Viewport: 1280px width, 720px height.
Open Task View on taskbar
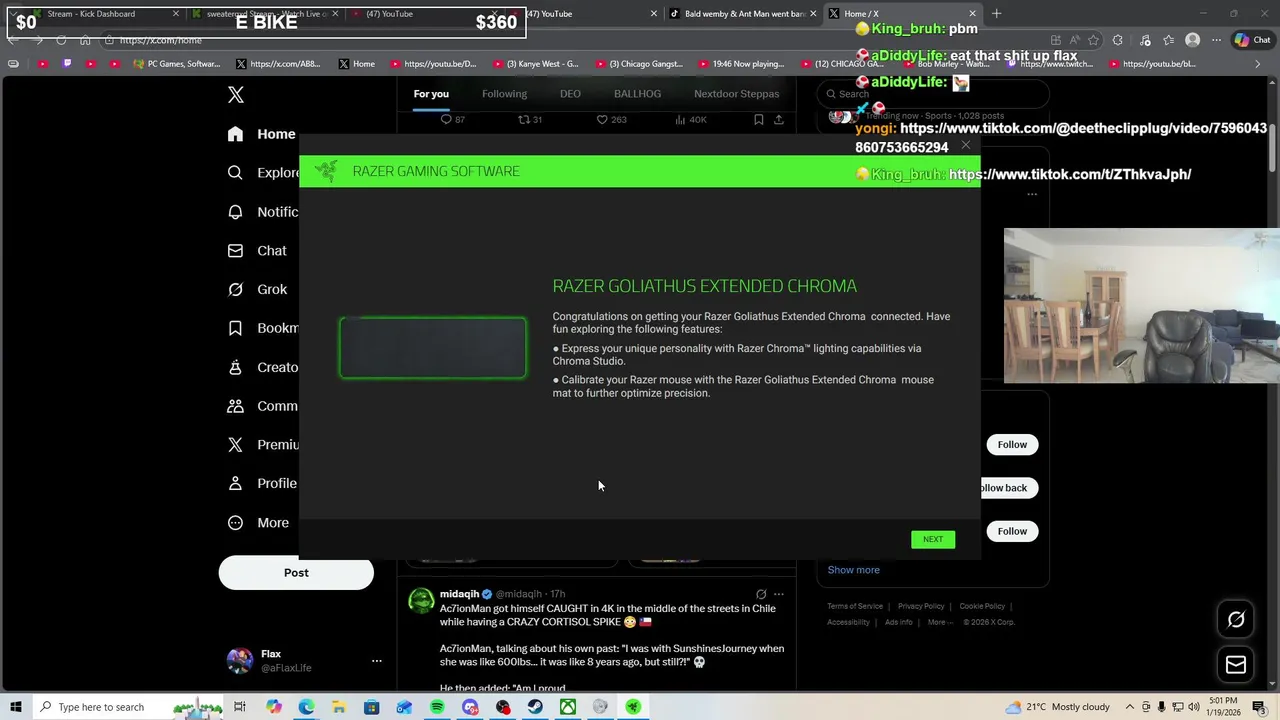point(240,707)
